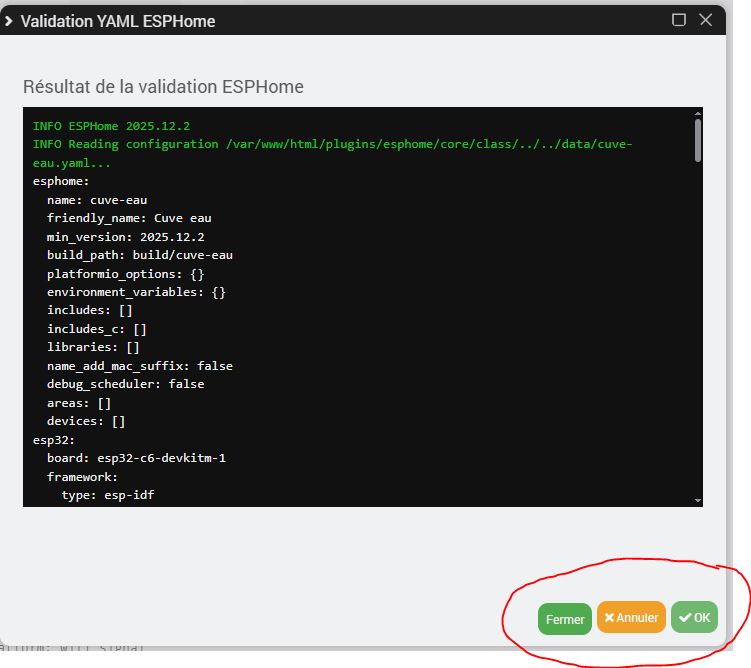Click the 'includes_c: []' line
This screenshot has width=751, height=668.
[x=97, y=329]
